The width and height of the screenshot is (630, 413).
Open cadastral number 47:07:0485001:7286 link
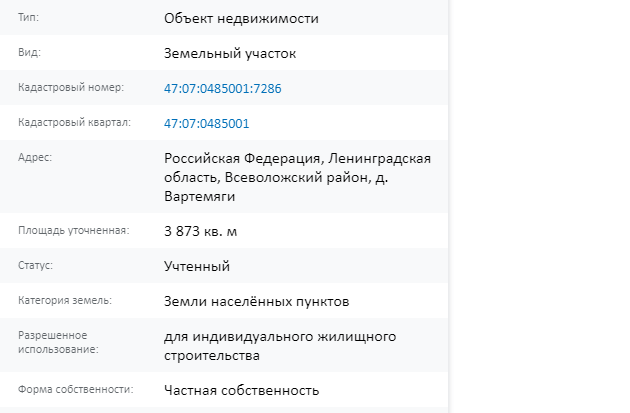tap(223, 88)
